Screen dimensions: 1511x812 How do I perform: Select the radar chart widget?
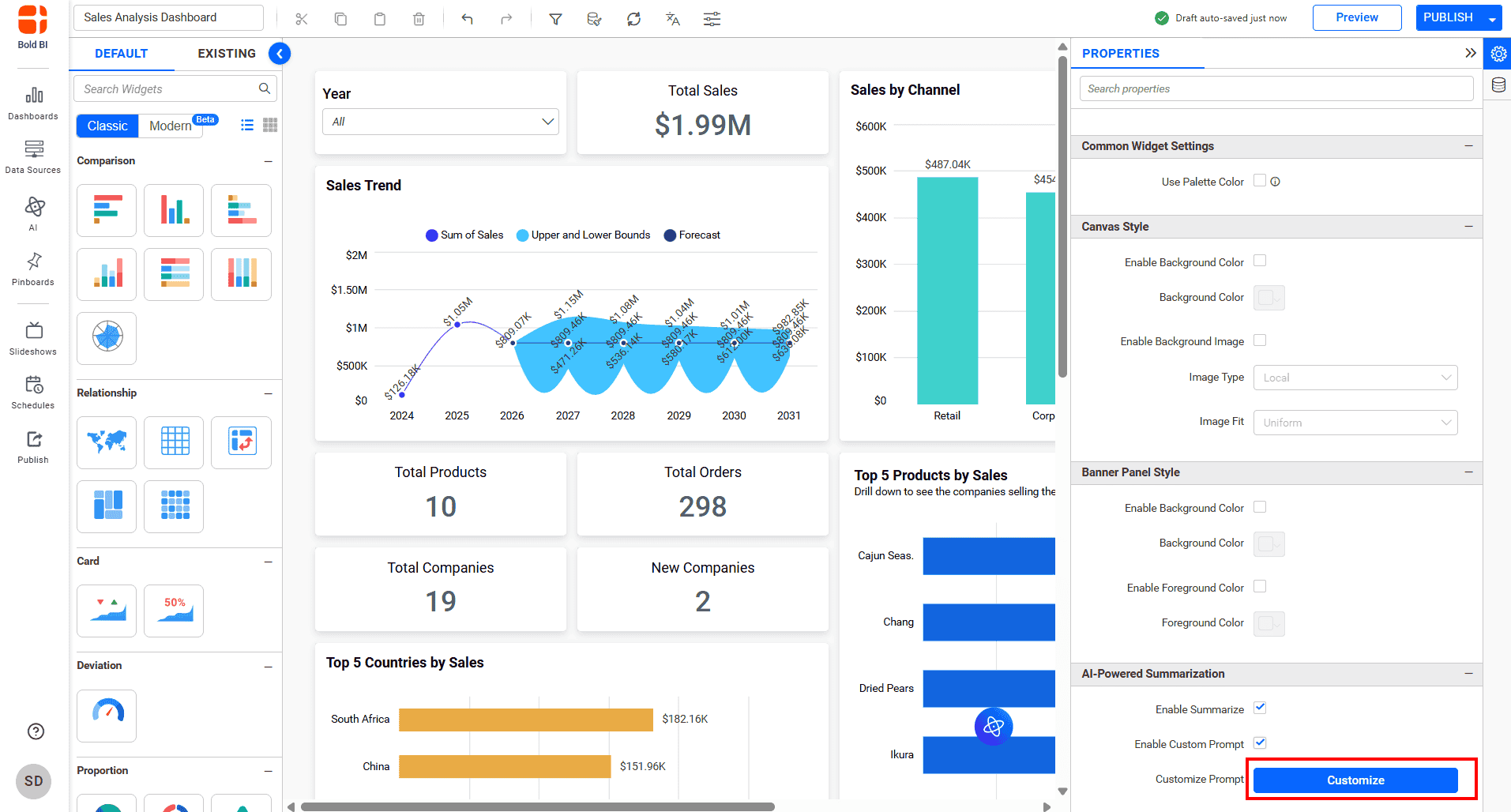(107, 338)
